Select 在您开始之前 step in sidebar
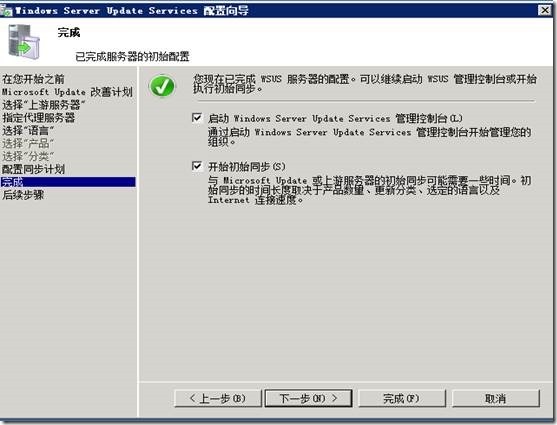The height and width of the screenshot is (425, 557). [33, 79]
